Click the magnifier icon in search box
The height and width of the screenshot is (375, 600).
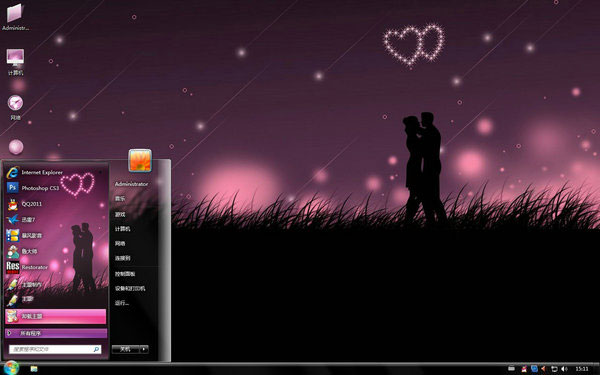(x=96, y=349)
